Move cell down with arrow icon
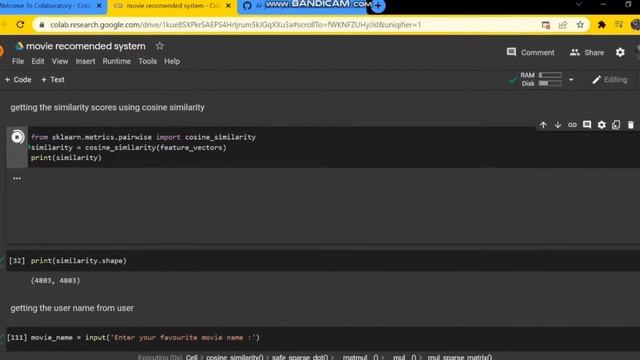This screenshot has height=360, width=640. coord(558,125)
